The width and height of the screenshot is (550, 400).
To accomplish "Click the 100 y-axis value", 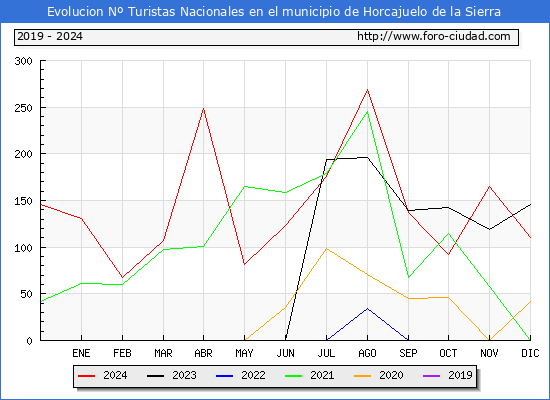I will [x=24, y=248].
